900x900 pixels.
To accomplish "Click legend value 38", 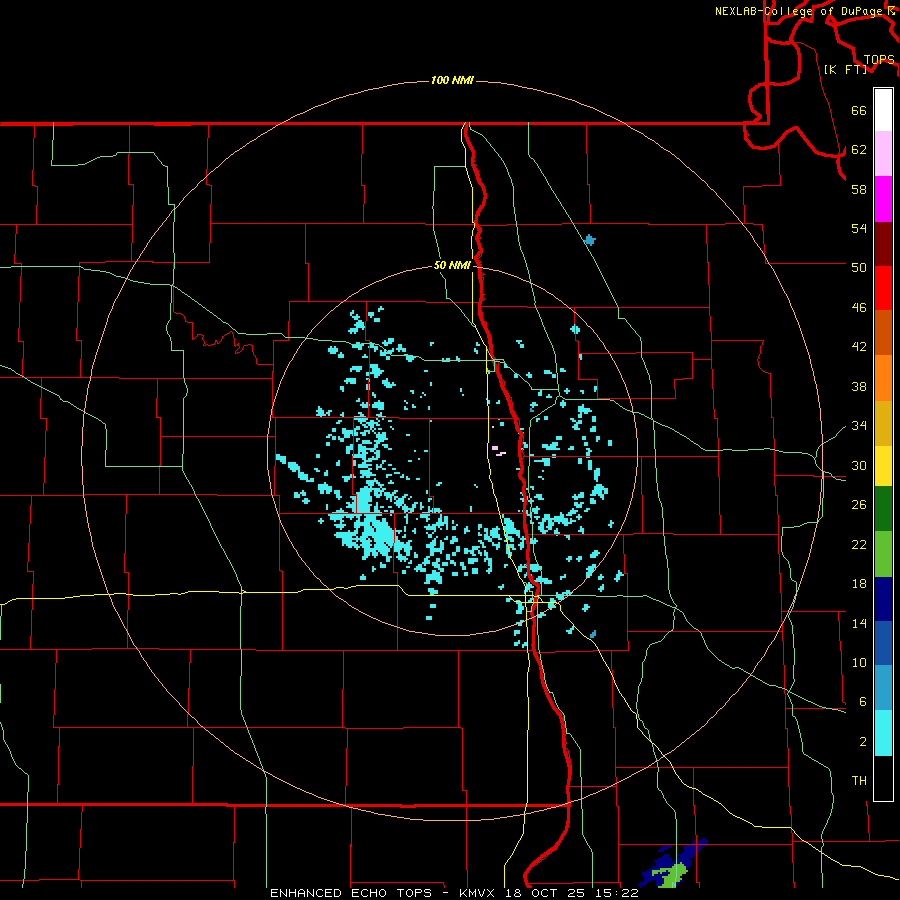I will [x=859, y=387].
